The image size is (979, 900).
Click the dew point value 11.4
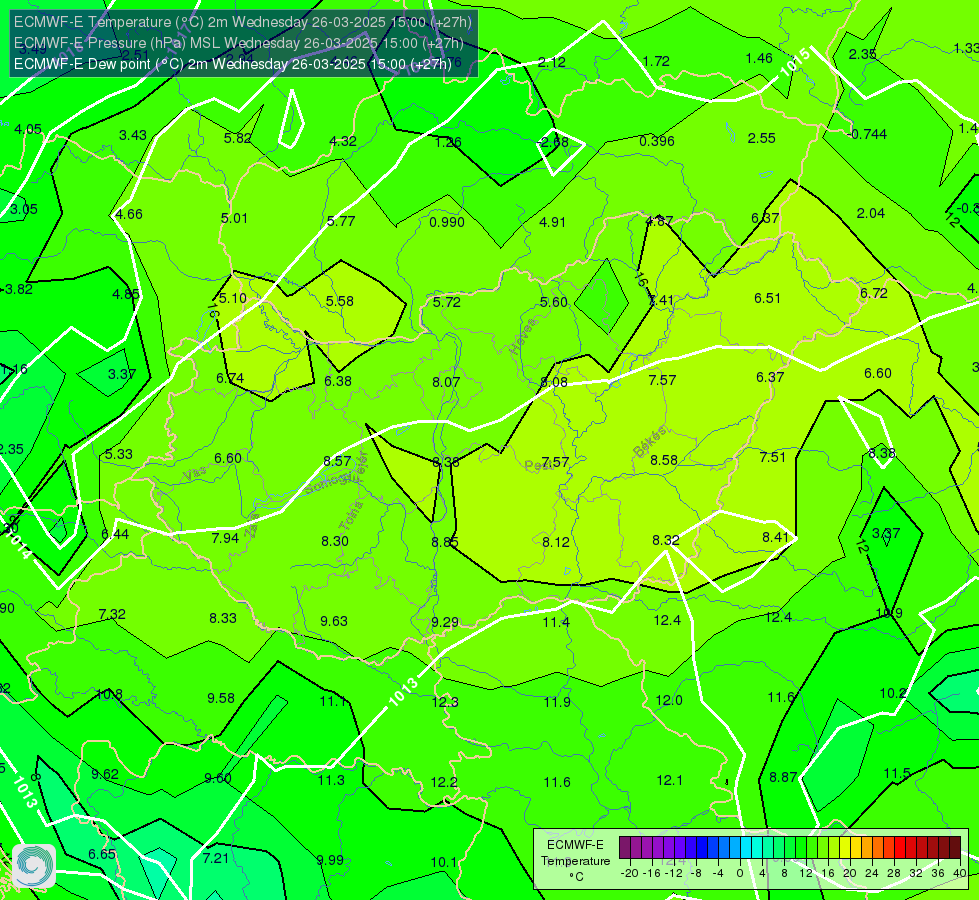pyautogui.click(x=556, y=622)
